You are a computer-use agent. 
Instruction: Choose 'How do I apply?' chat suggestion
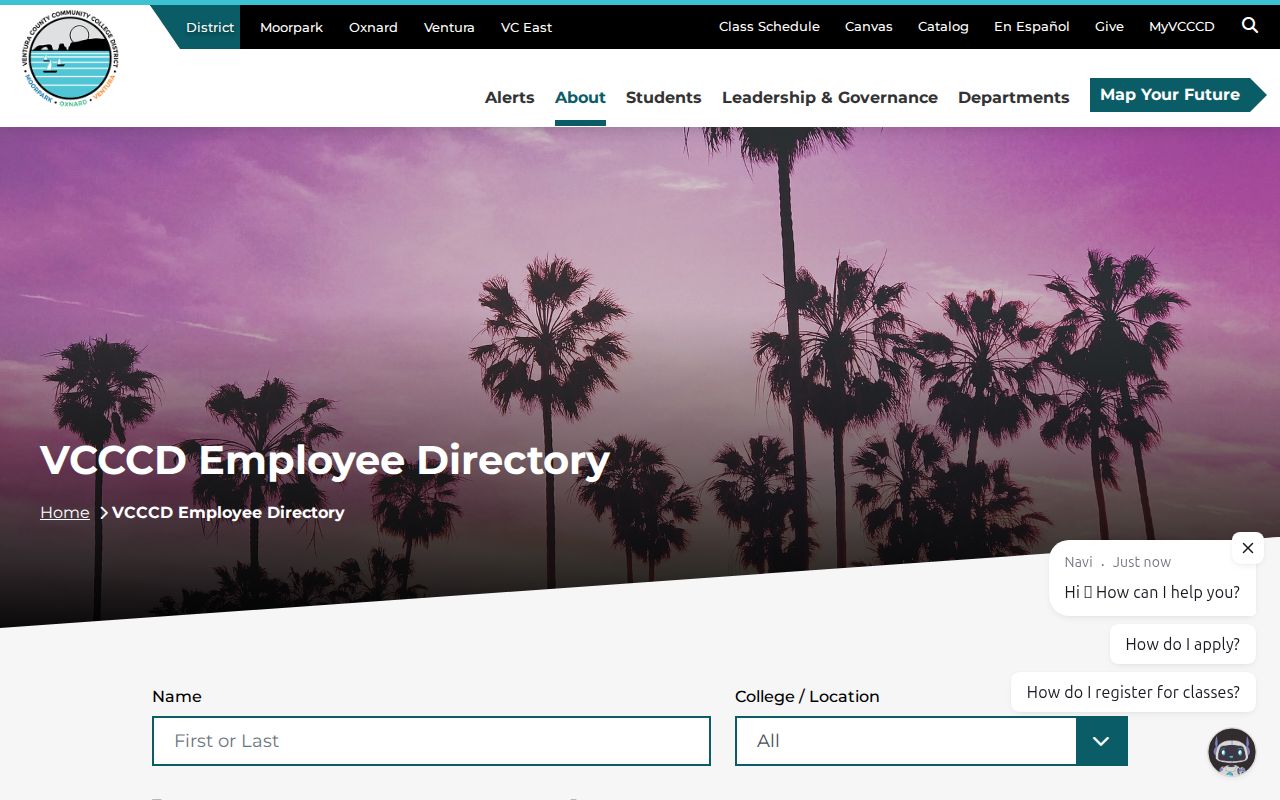1183,644
